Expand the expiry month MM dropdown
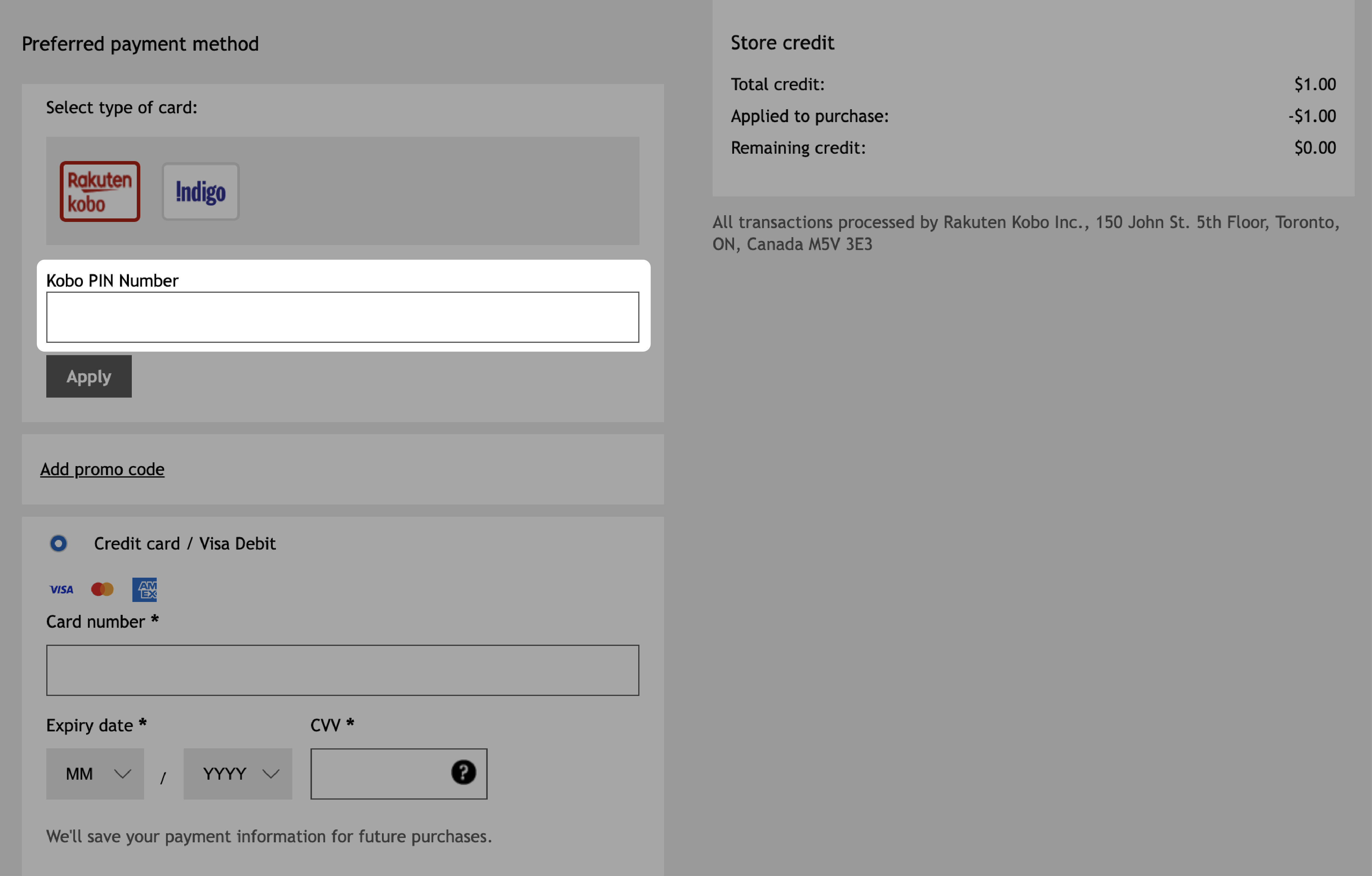The width and height of the screenshot is (1372, 876). (95, 773)
